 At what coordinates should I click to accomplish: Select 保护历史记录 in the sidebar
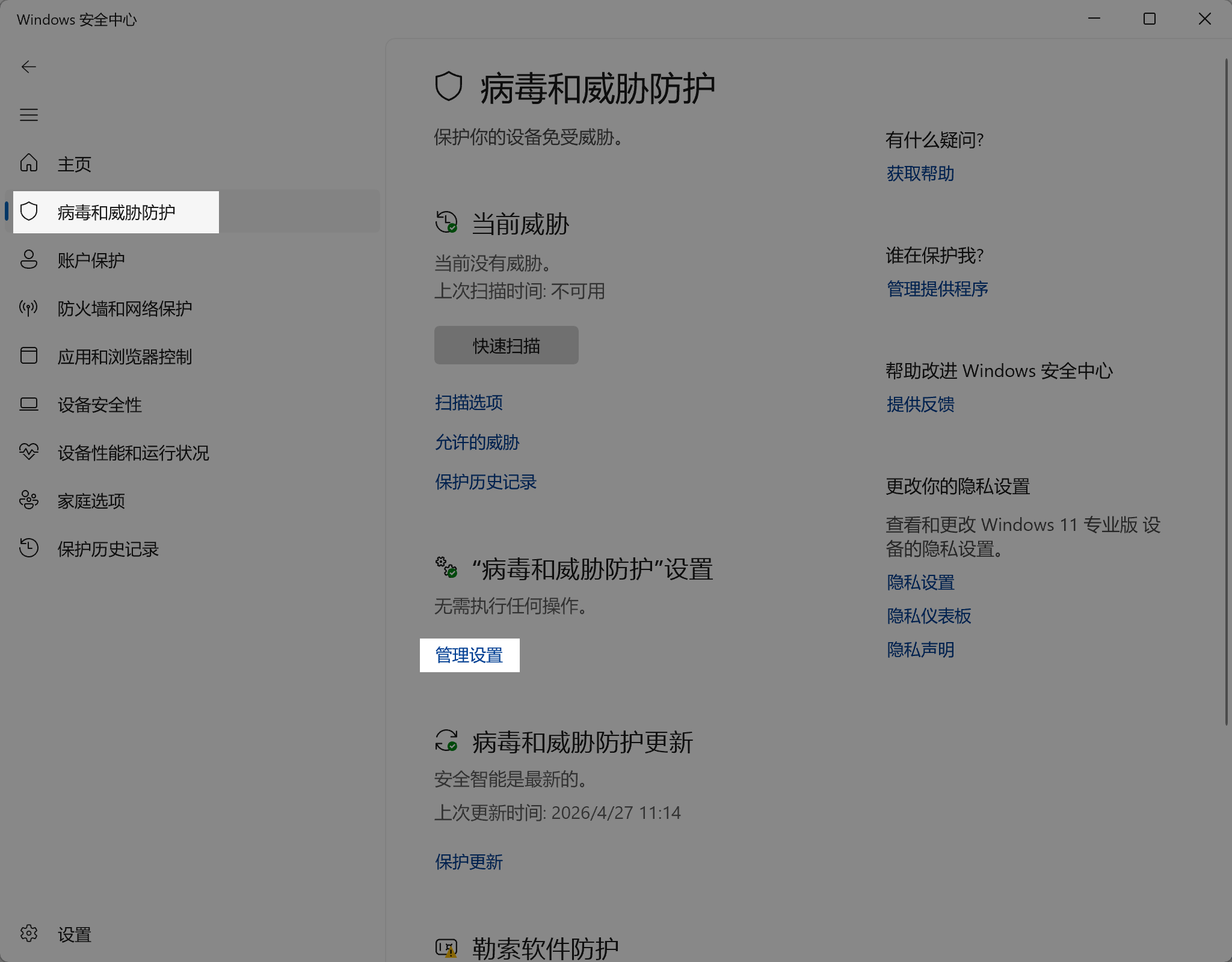108,549
